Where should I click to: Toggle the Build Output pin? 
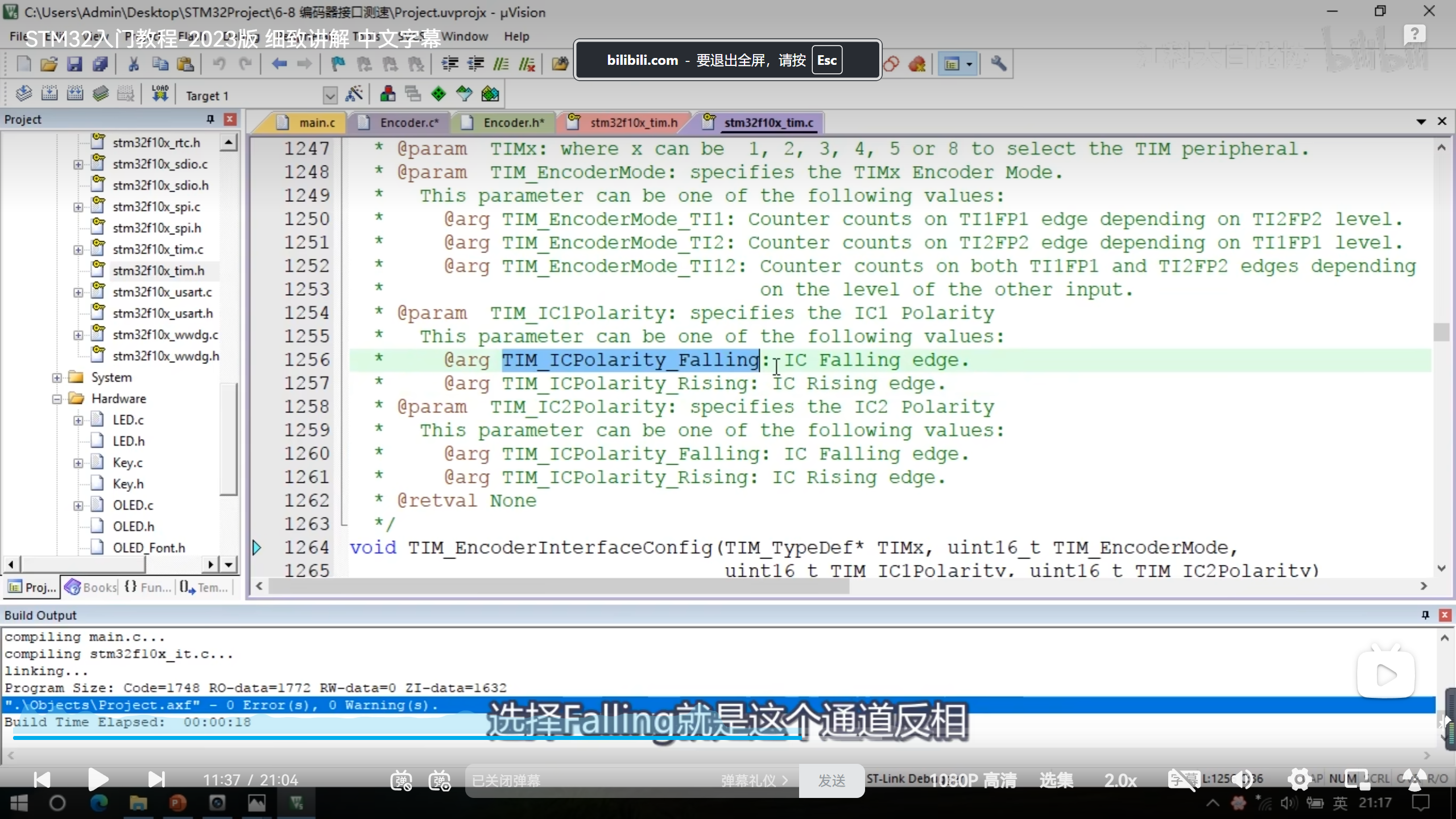tap(1425, 615)
